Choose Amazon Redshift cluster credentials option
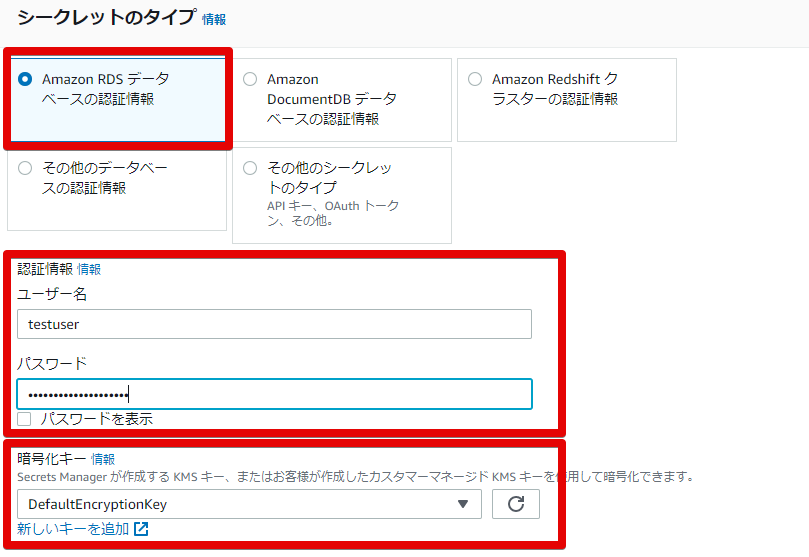The width and height of the screenshot is (809, 557). [475, 79]
